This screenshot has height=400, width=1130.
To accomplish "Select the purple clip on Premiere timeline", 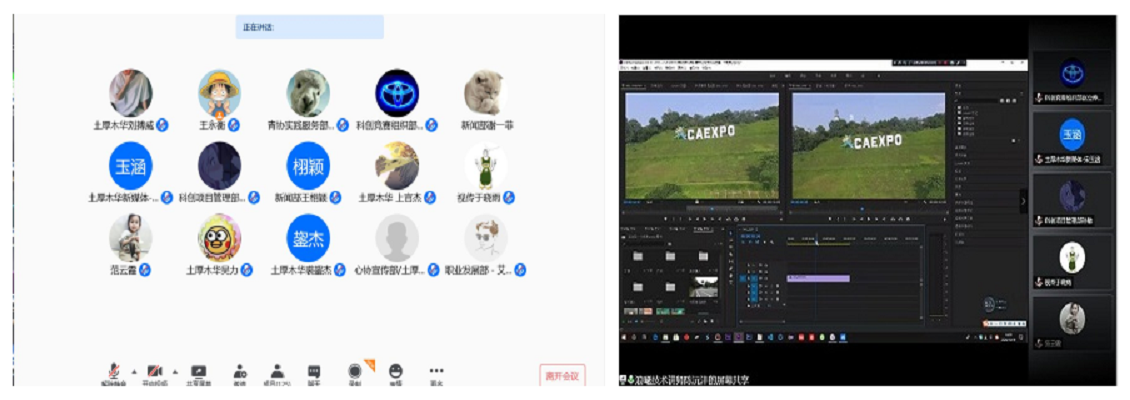I will [818, 278].
